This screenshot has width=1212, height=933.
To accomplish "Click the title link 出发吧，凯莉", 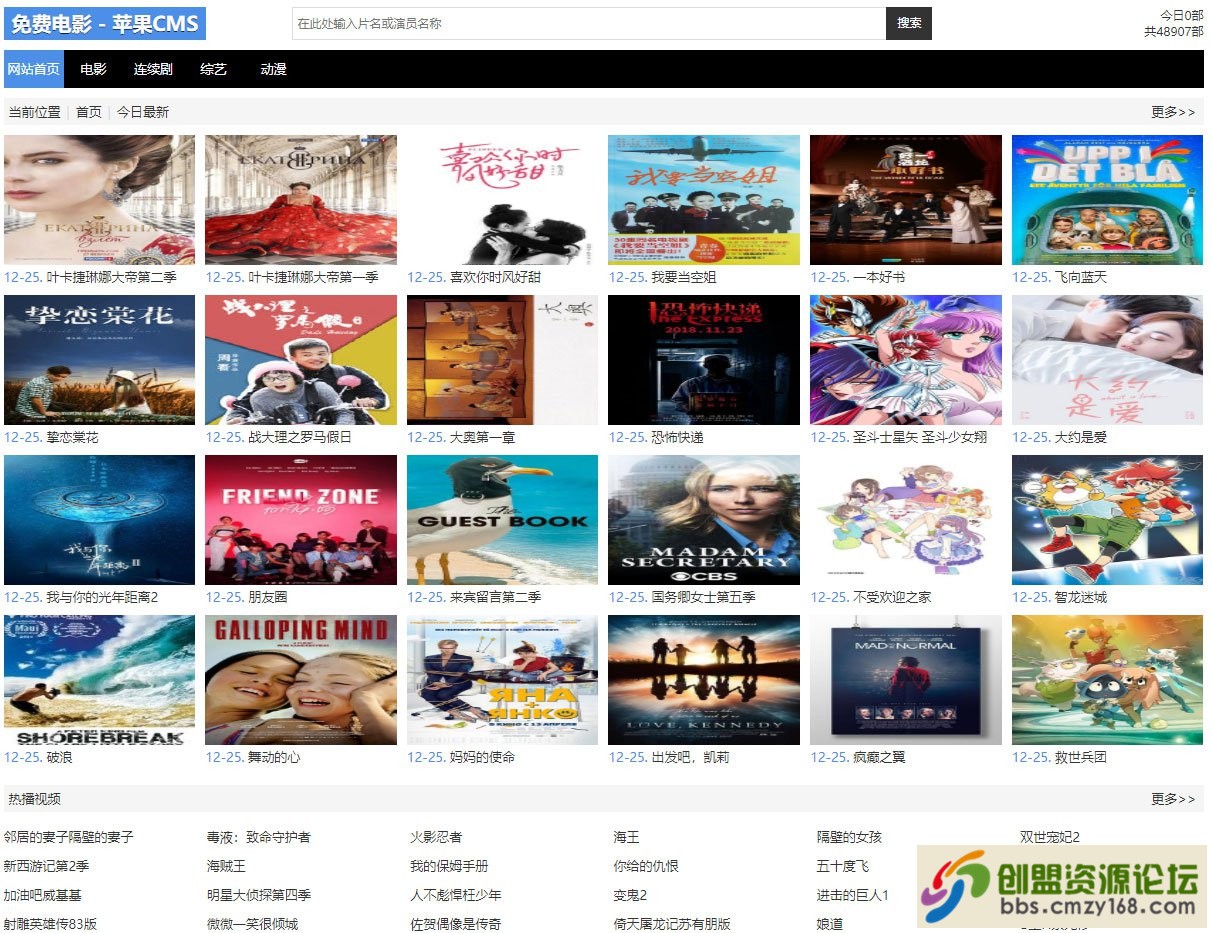I will click(690, 757).
